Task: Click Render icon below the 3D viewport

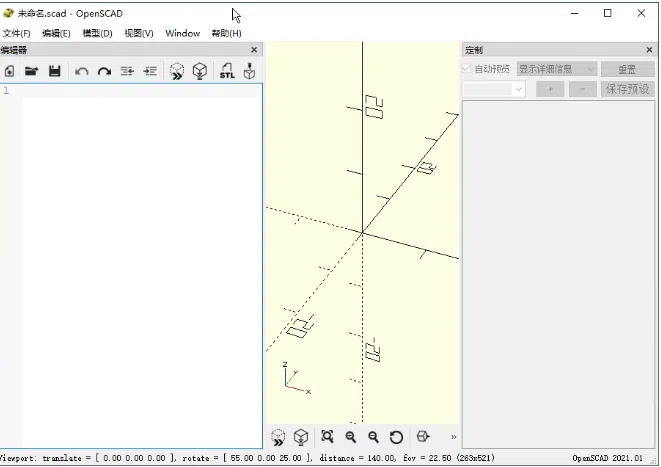Action: click(301, 437)
